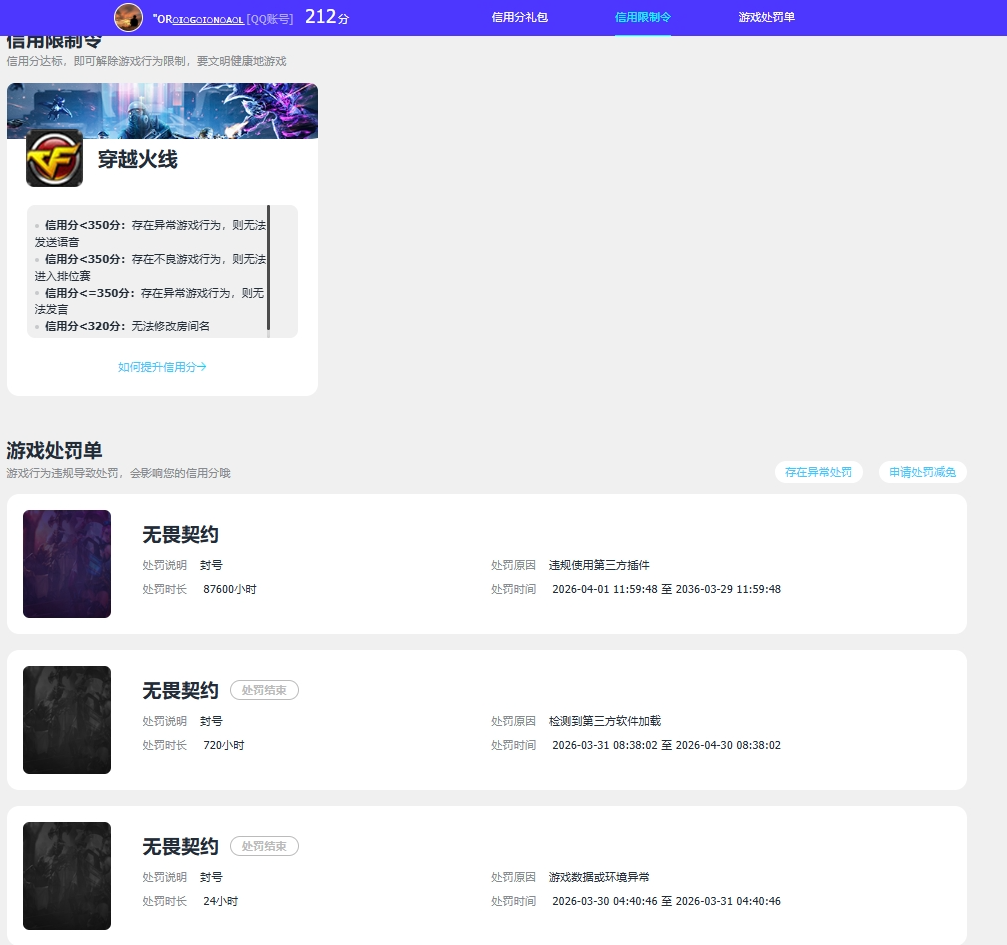Click the 无畏契约 title of the 720小时 record
The width and height of the screenshot is (1007, 945).
180,691
